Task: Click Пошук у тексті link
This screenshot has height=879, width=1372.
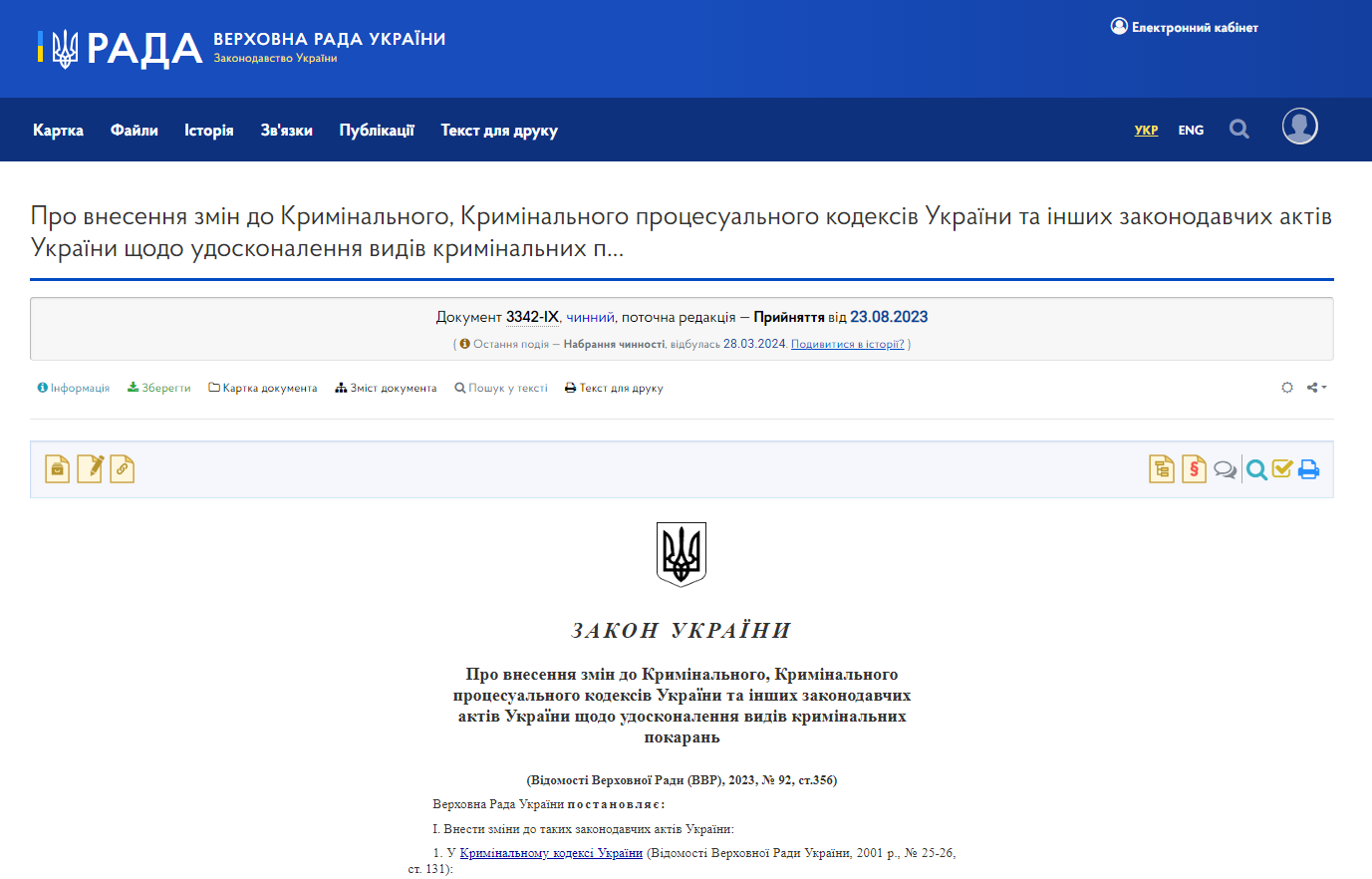Action: point(501,388)
